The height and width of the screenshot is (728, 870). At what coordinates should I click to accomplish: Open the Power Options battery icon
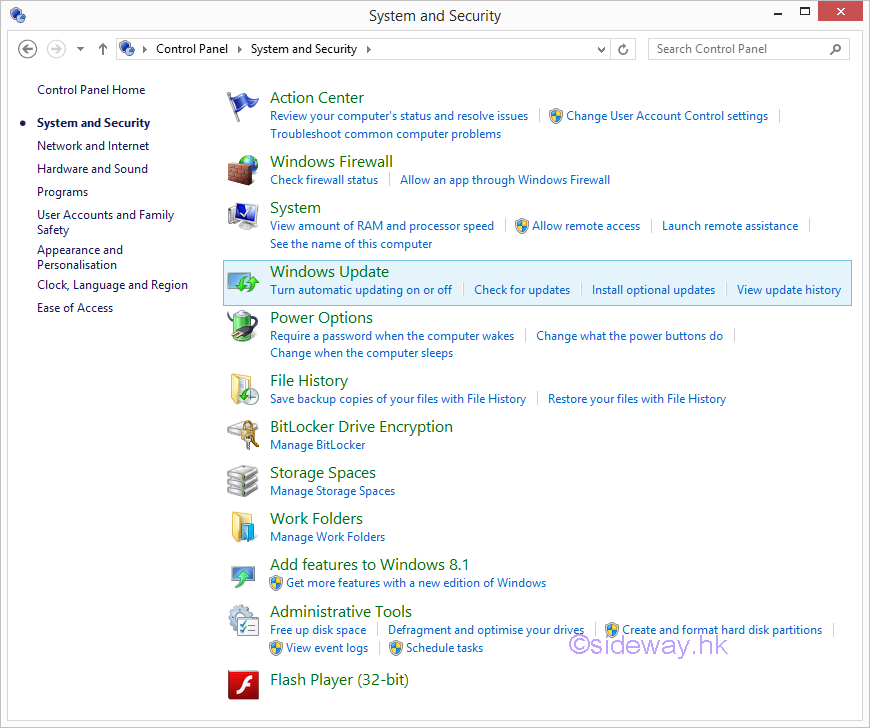242,327
